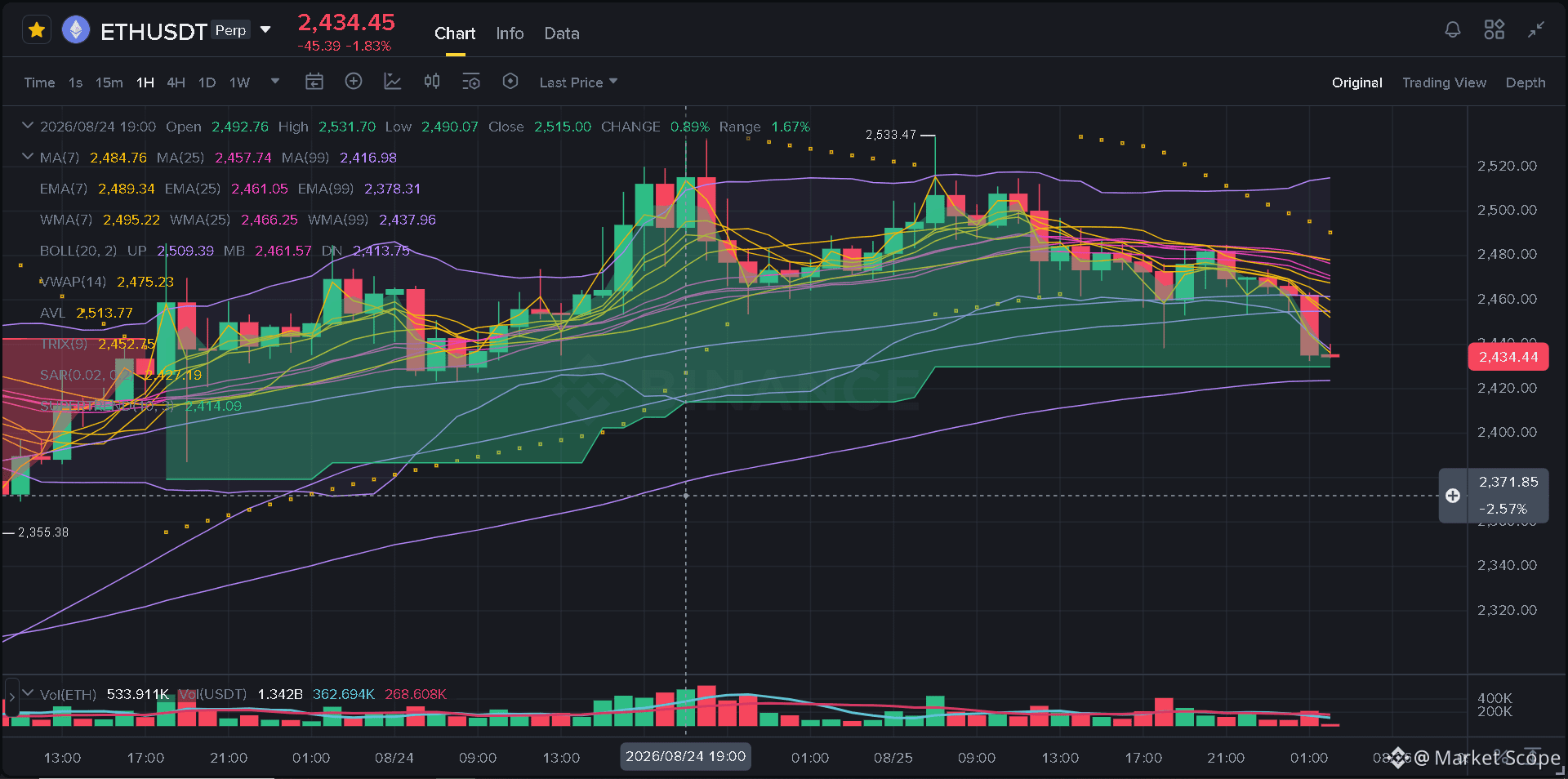
Task: Open the layout grid icon
Action: click(1494, 30)
